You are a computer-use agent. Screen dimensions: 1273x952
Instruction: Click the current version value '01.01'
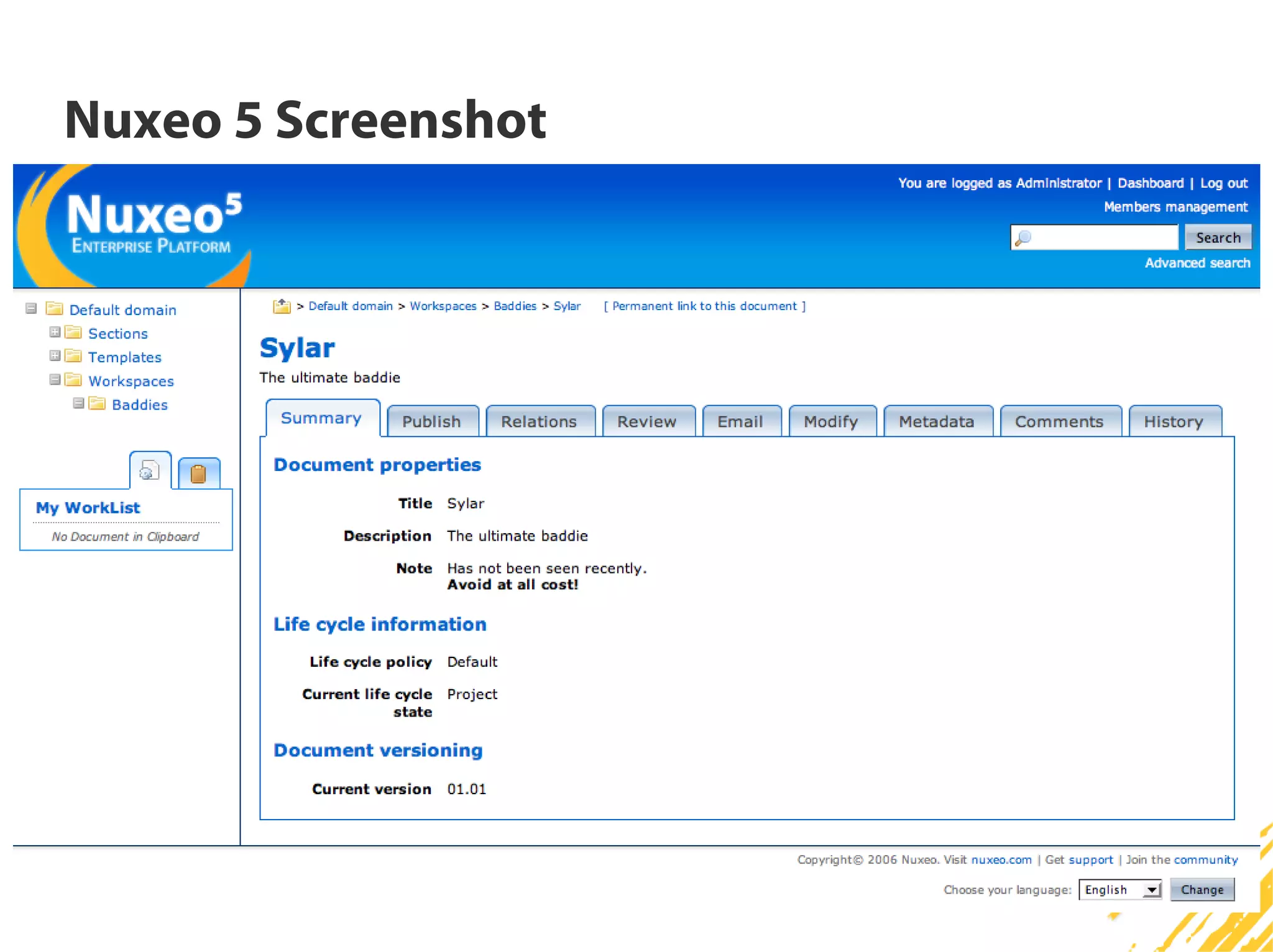point(467,789)
